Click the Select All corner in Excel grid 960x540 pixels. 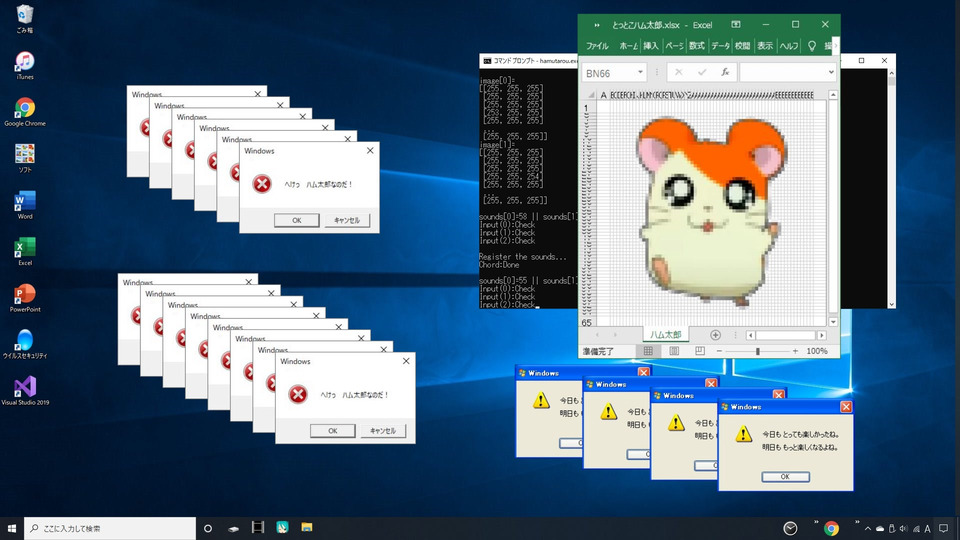click(x=590, y=95)
